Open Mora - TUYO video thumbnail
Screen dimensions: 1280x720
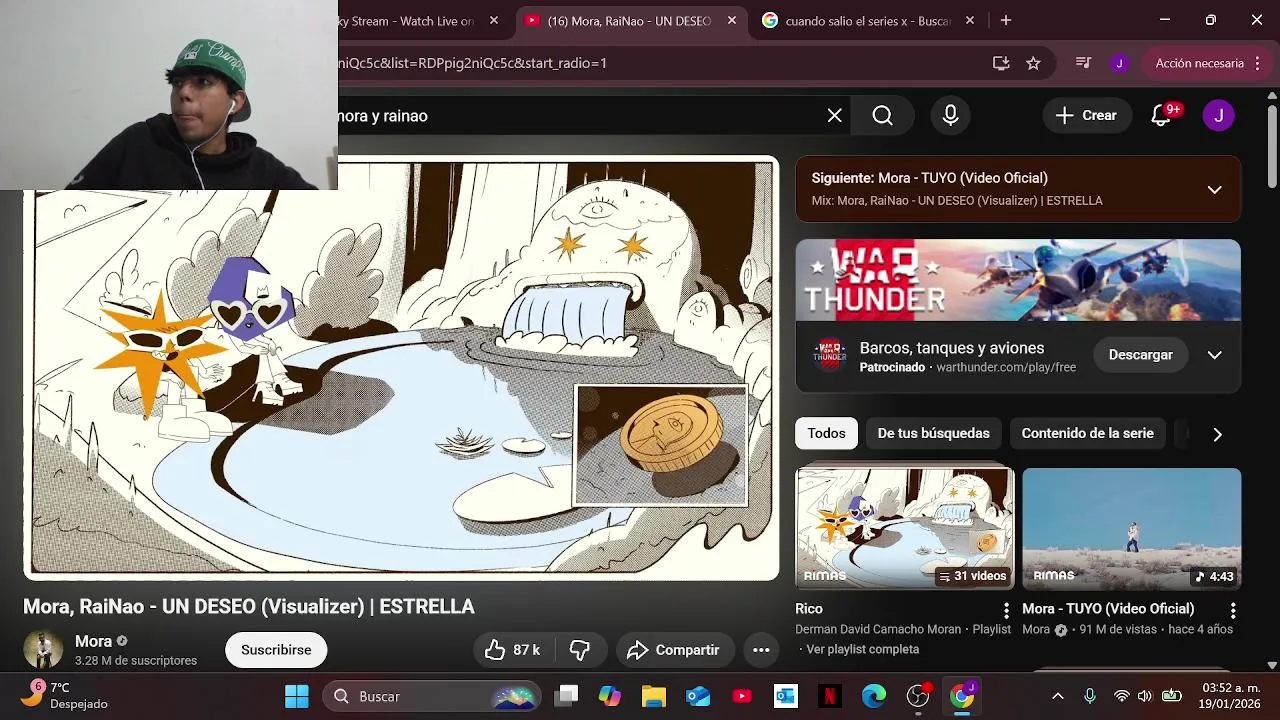tap(1132, 529)
